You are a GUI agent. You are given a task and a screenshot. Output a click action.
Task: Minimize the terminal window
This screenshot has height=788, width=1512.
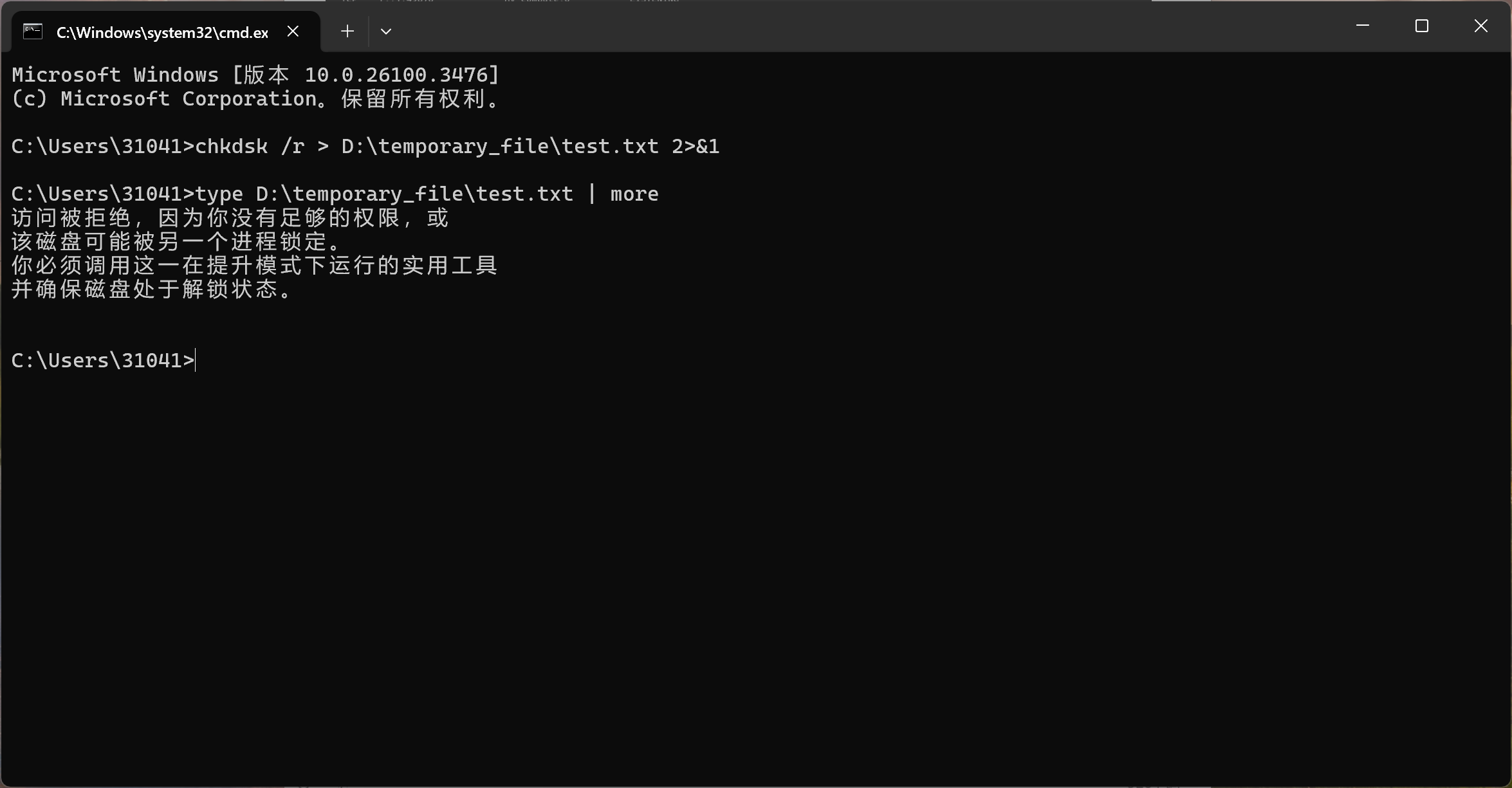click(1362, 26)
